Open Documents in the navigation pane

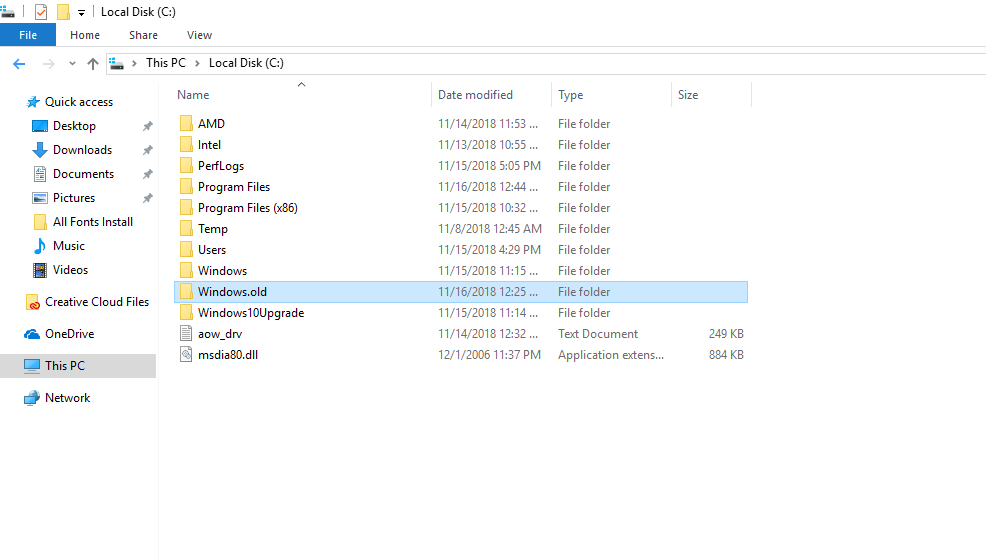click(84, 174)
